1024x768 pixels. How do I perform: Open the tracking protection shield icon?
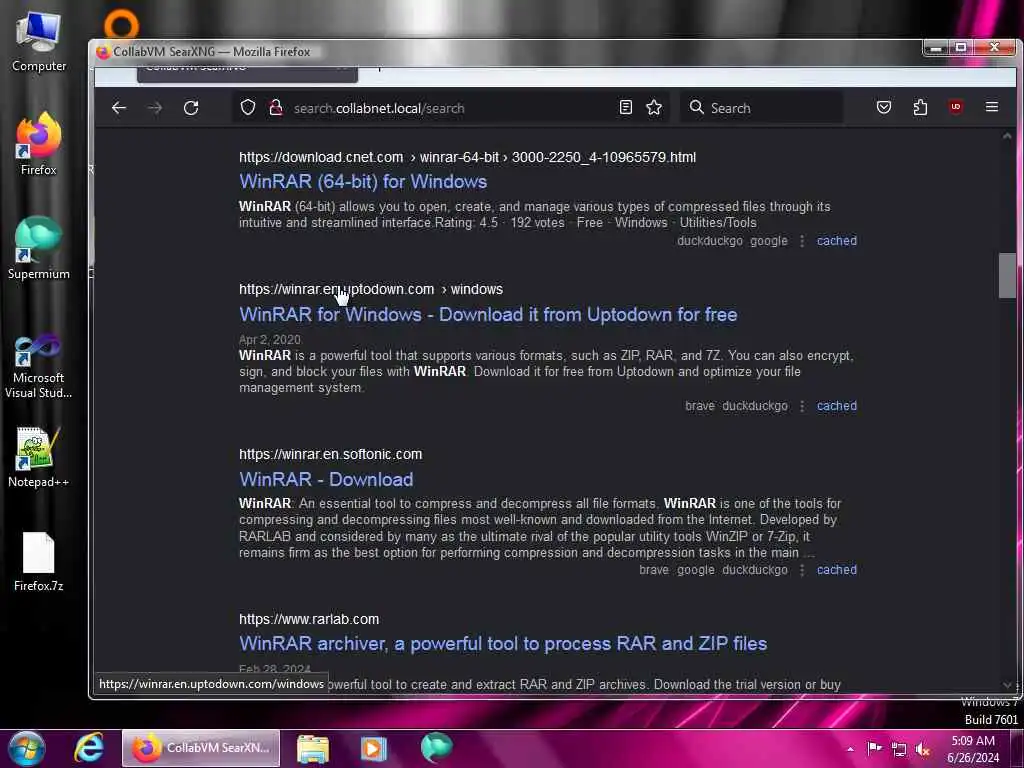click(248, 107)
